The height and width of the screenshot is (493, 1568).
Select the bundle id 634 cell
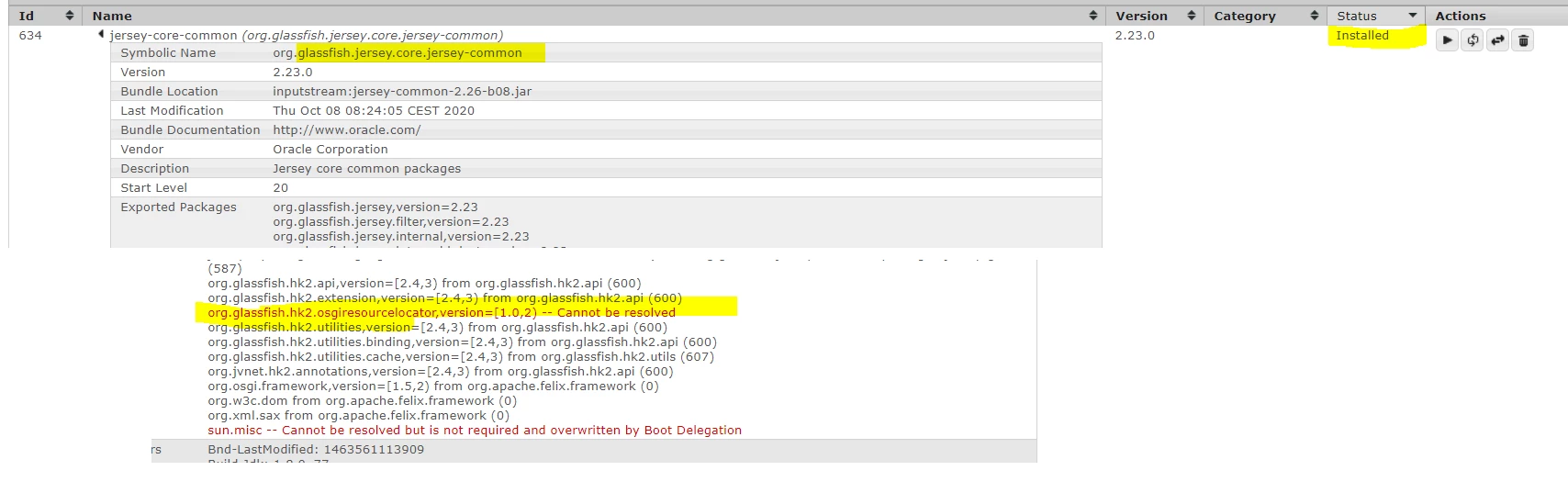point(30,35)
